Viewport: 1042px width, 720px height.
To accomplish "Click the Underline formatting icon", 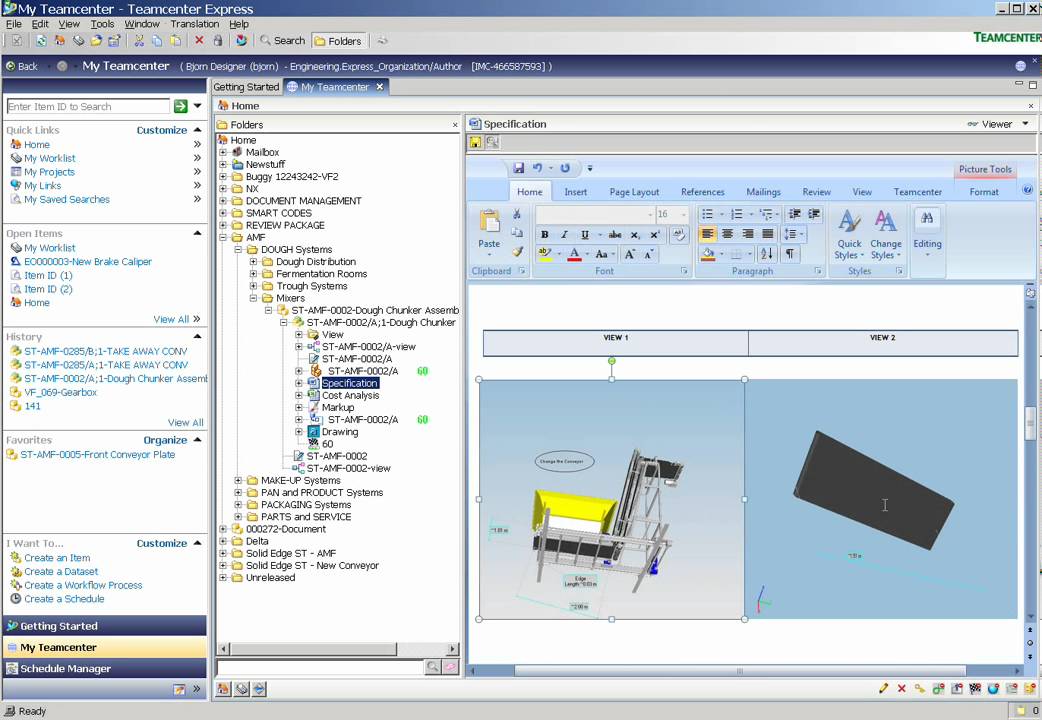I will (585, 235).
